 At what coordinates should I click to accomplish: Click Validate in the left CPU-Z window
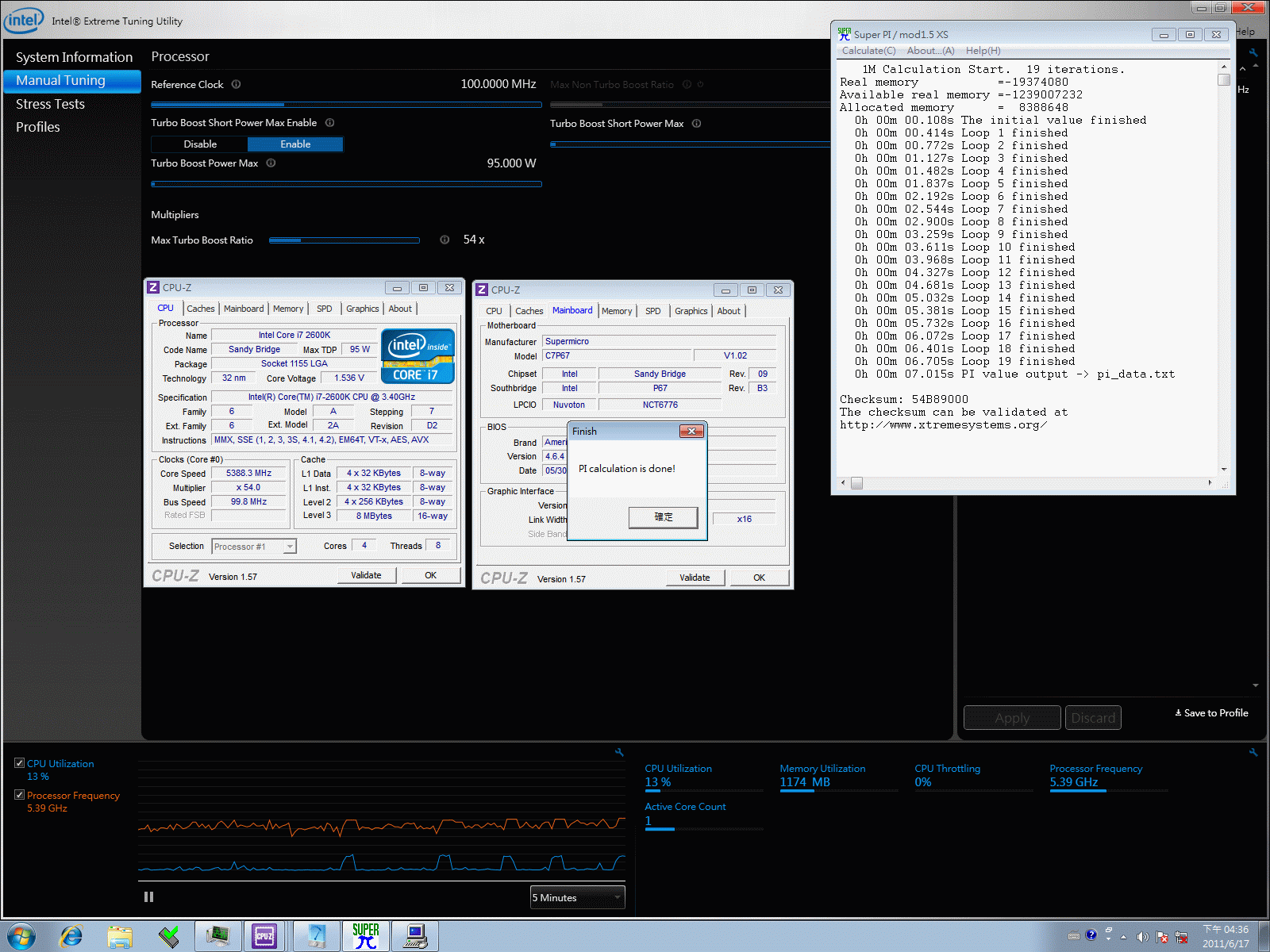point(366,575)
